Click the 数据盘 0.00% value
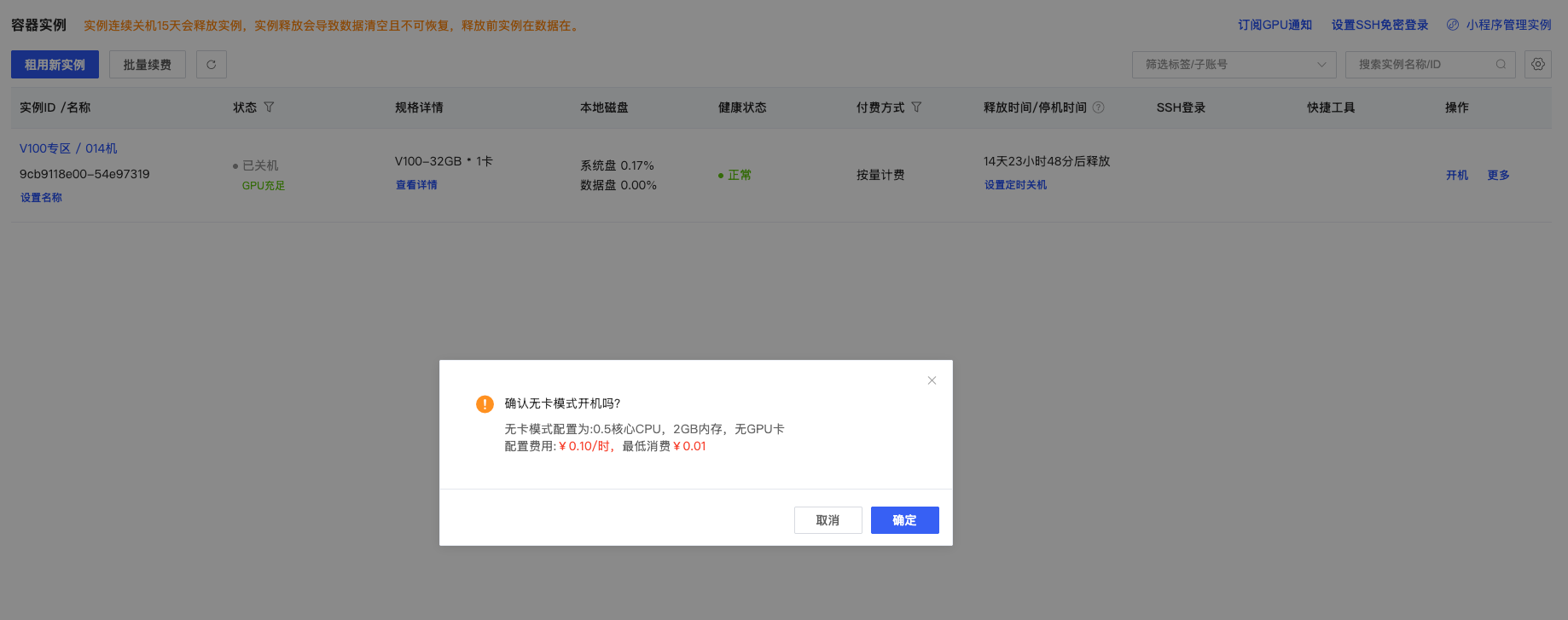This screenshot has height=620, width=1568. click(618, 185)
